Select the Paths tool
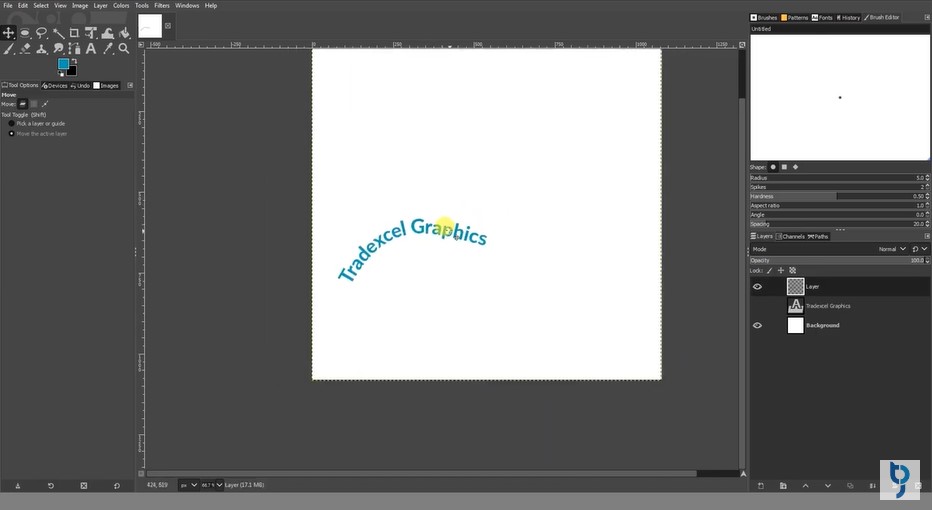This screenshot has width=933, height=510. [74, 49]
